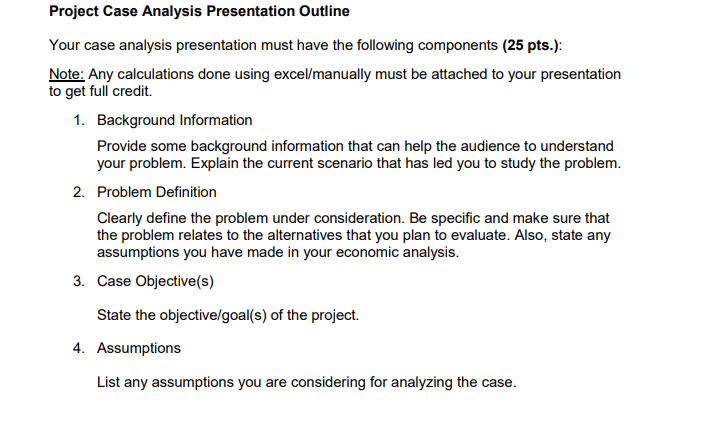The height and width of the screenshot is (427, 714).
Task: Click the line 'assumptions you have made in your economic analysis.'
Action: point(278,251)
